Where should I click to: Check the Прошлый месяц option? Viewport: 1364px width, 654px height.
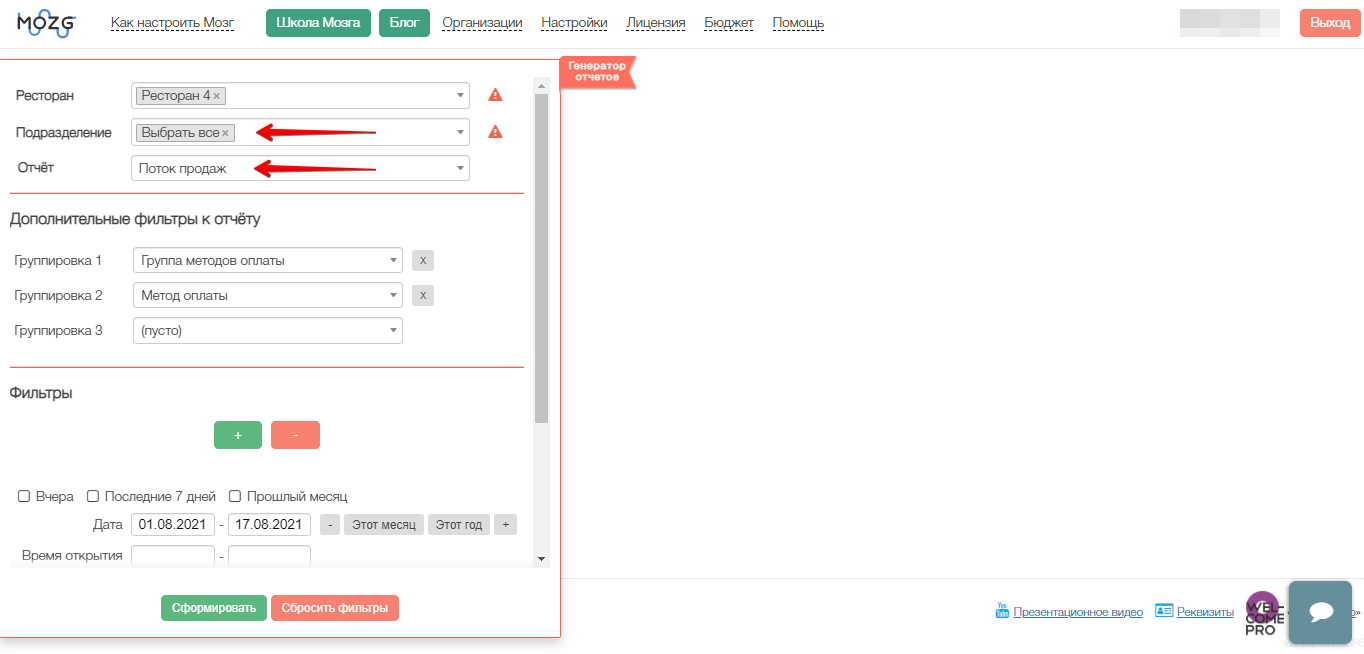(x=235, y=496)
